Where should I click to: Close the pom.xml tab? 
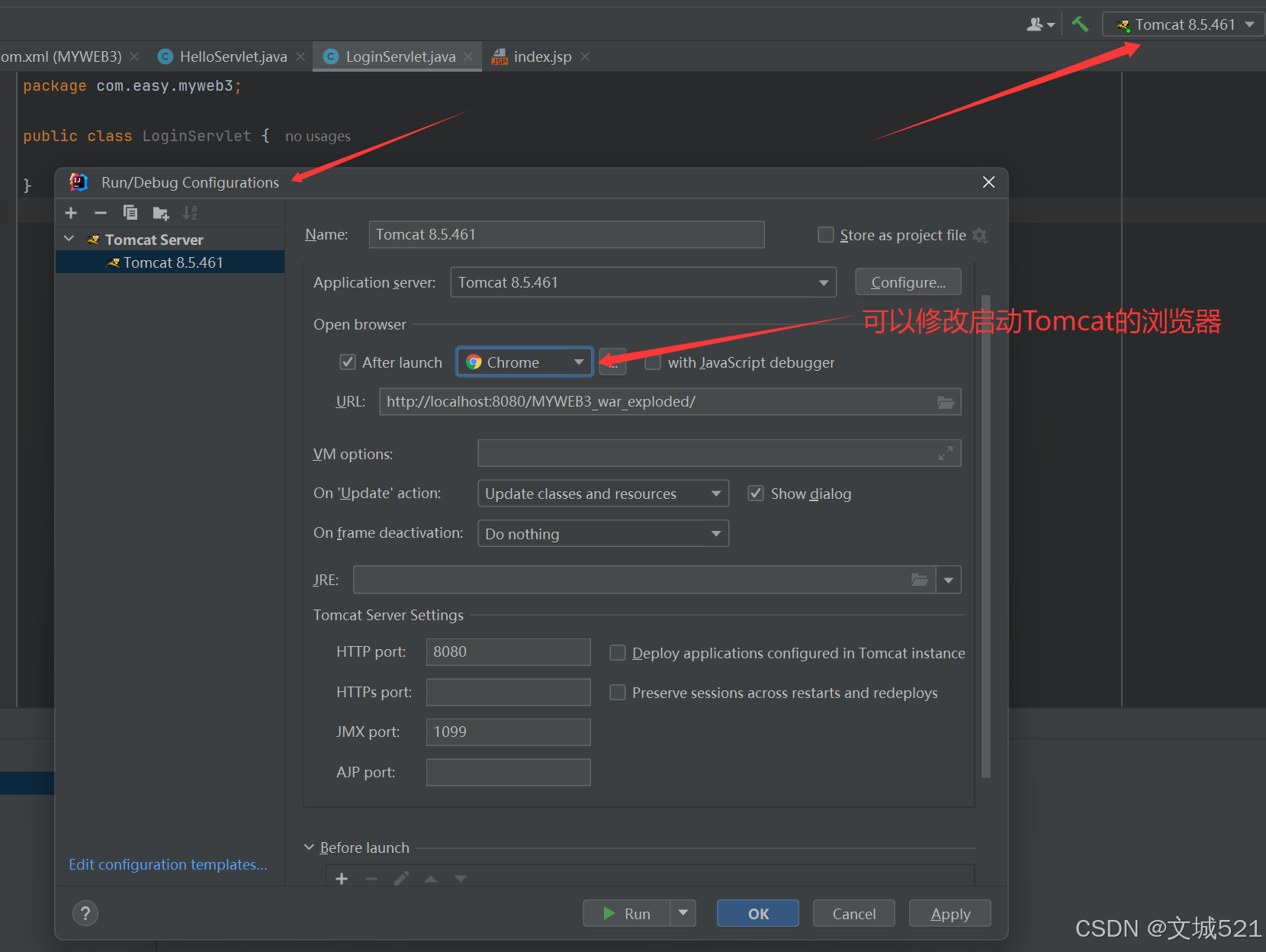(134, 56)
